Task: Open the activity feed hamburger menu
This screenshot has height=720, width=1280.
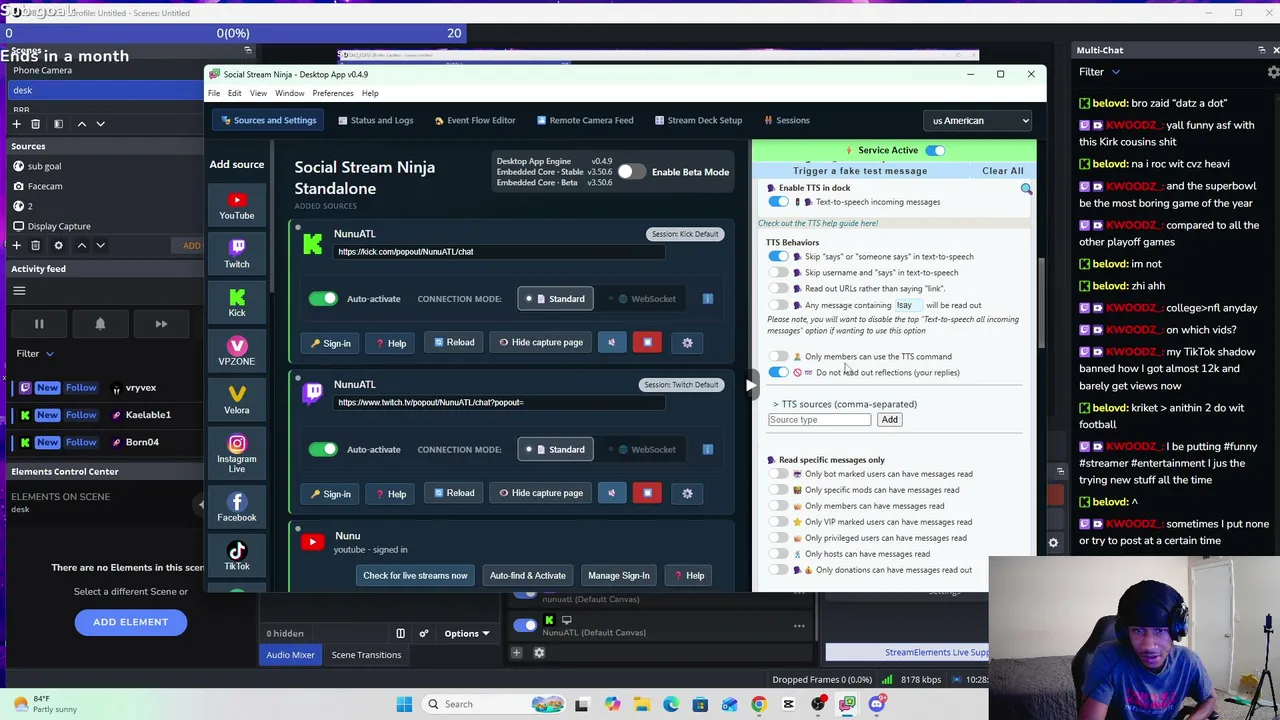Action: (x=19, y=291)
